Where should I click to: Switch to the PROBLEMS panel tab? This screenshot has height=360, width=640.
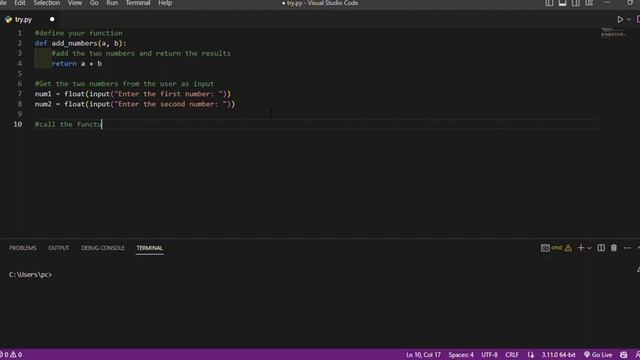point(23,248)
